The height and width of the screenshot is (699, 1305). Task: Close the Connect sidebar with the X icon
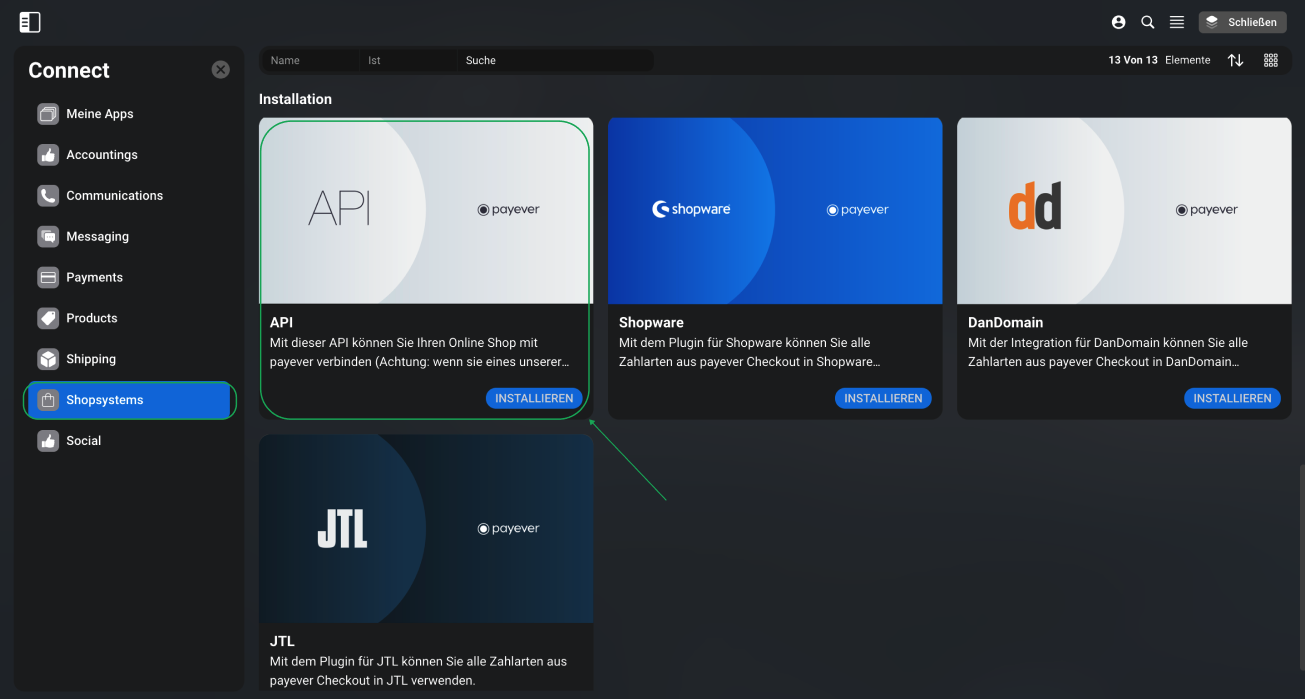coord(221,70)
